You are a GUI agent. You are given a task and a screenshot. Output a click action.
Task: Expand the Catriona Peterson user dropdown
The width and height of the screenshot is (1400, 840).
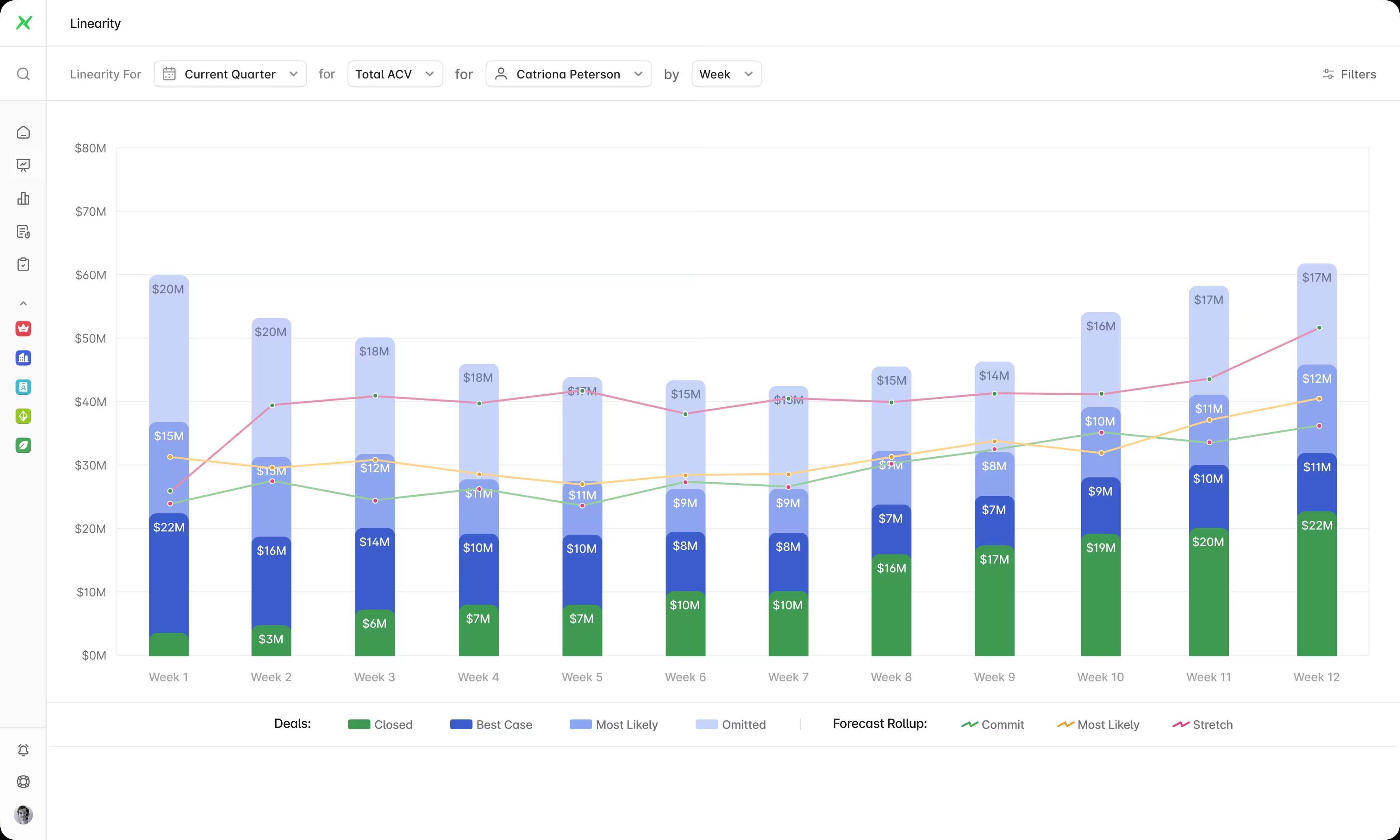[568, 74]
